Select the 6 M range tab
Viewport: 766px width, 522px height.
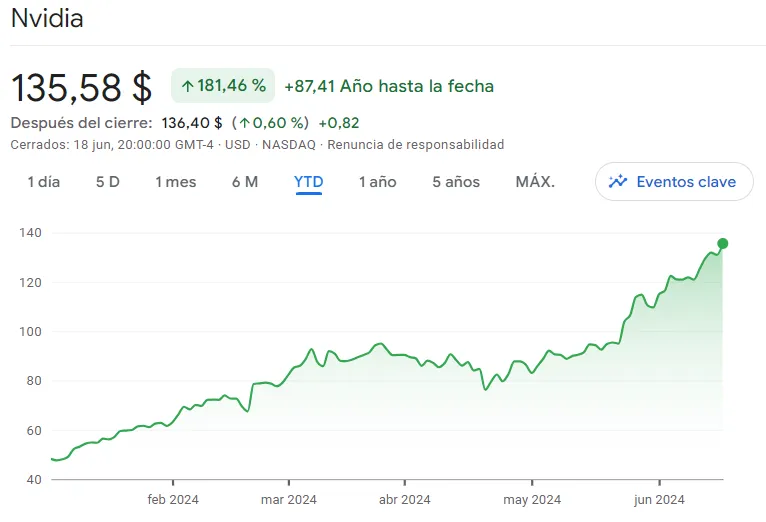245,182
